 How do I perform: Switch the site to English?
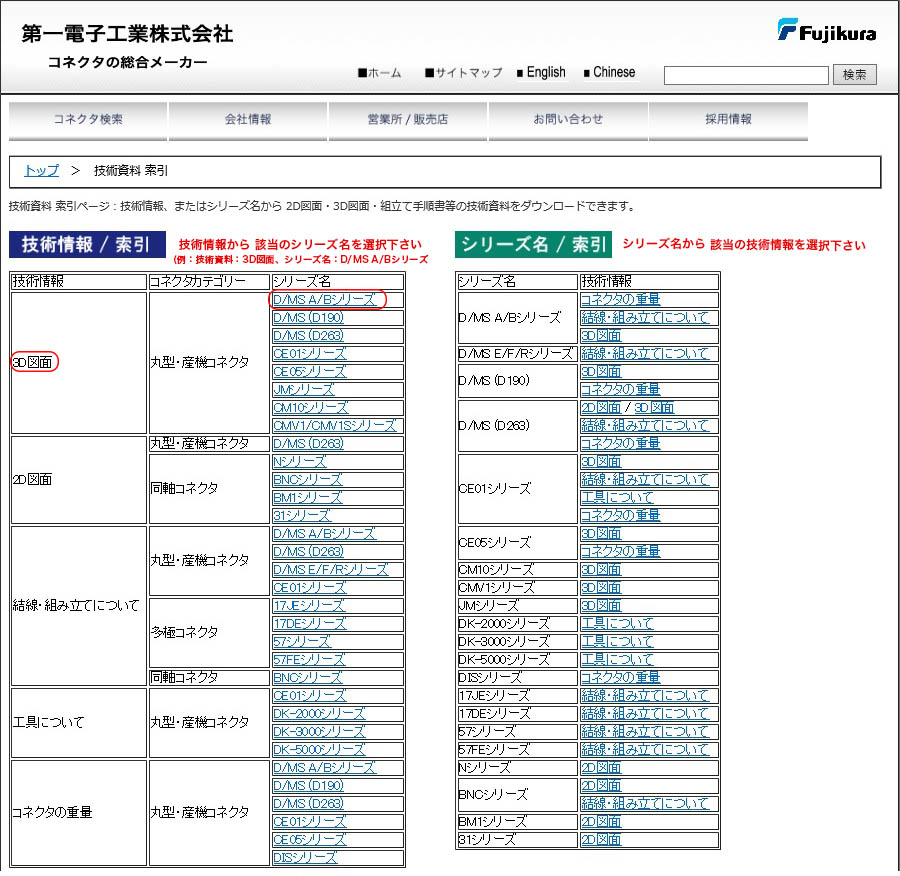[541, 72]
